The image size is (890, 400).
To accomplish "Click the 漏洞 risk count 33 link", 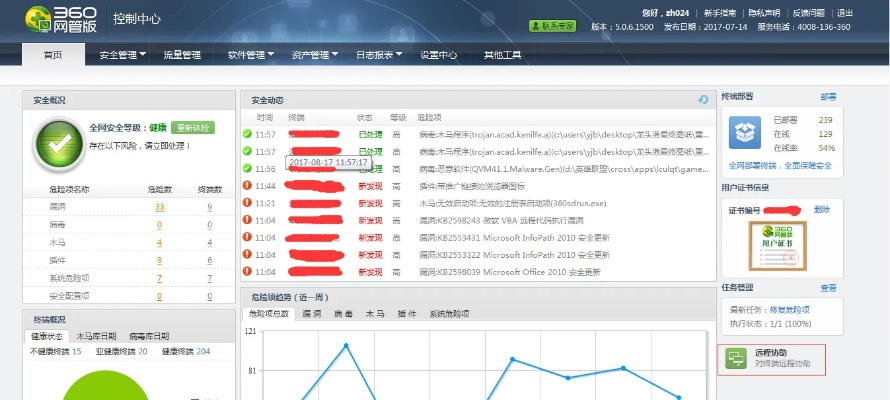I will [x=160, y=207].
